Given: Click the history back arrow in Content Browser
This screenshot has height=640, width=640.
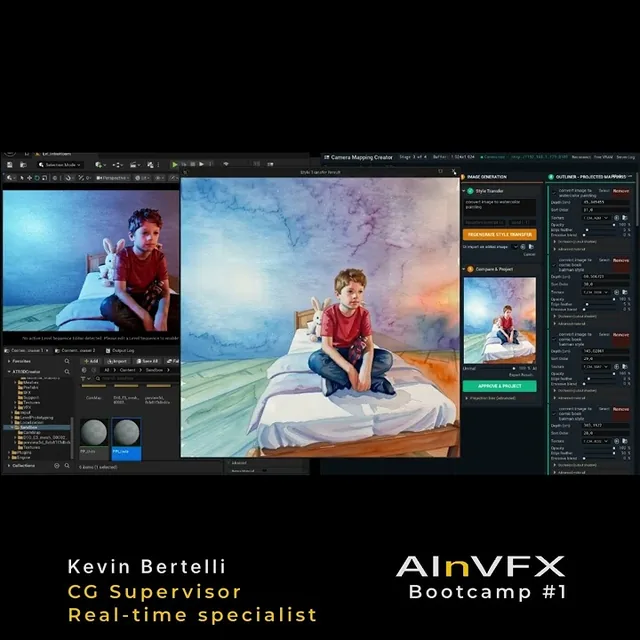Looking at the screenshot, I should click(x=84, y=370).
